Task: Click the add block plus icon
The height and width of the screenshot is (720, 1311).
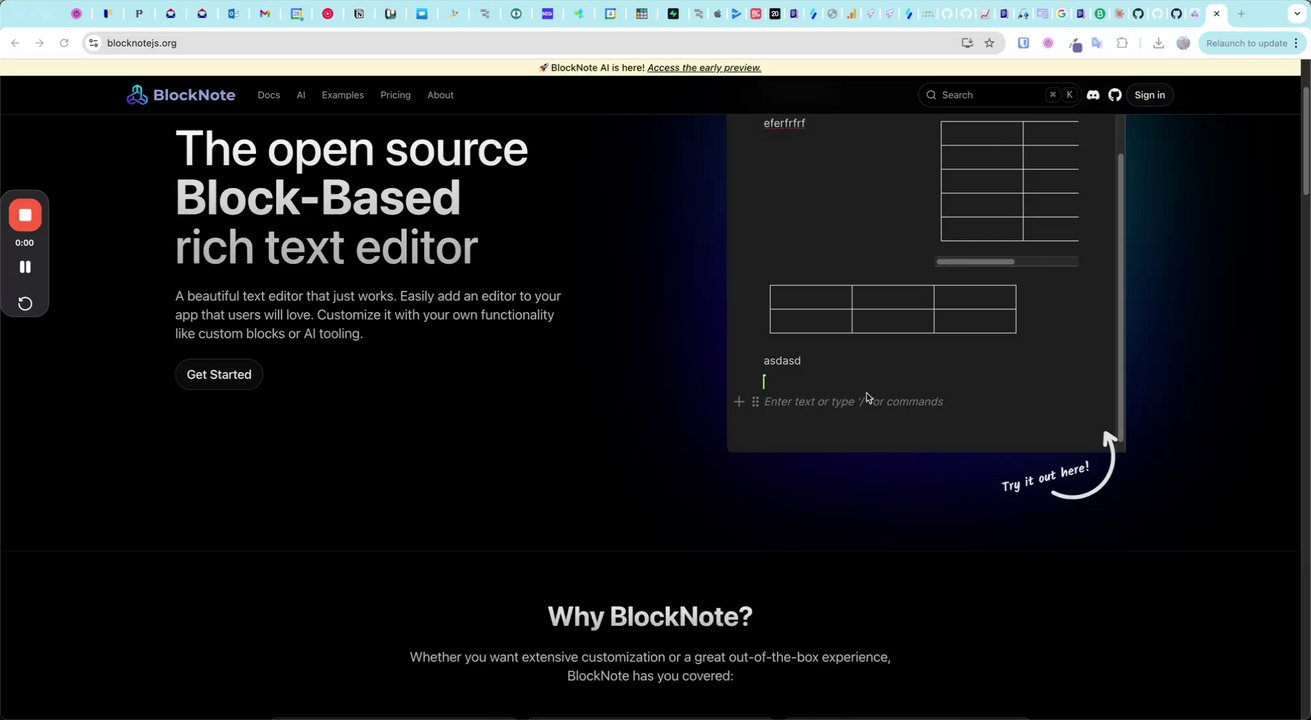Action: coord(739,401)
